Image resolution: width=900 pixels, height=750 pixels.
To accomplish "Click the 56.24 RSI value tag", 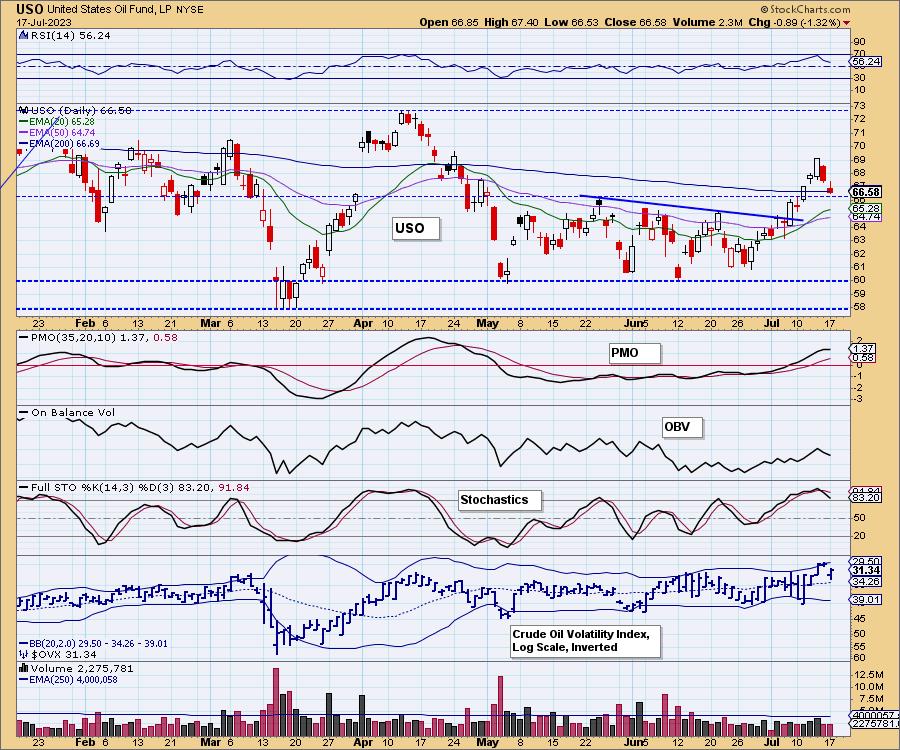I will (x=867, y=61).
